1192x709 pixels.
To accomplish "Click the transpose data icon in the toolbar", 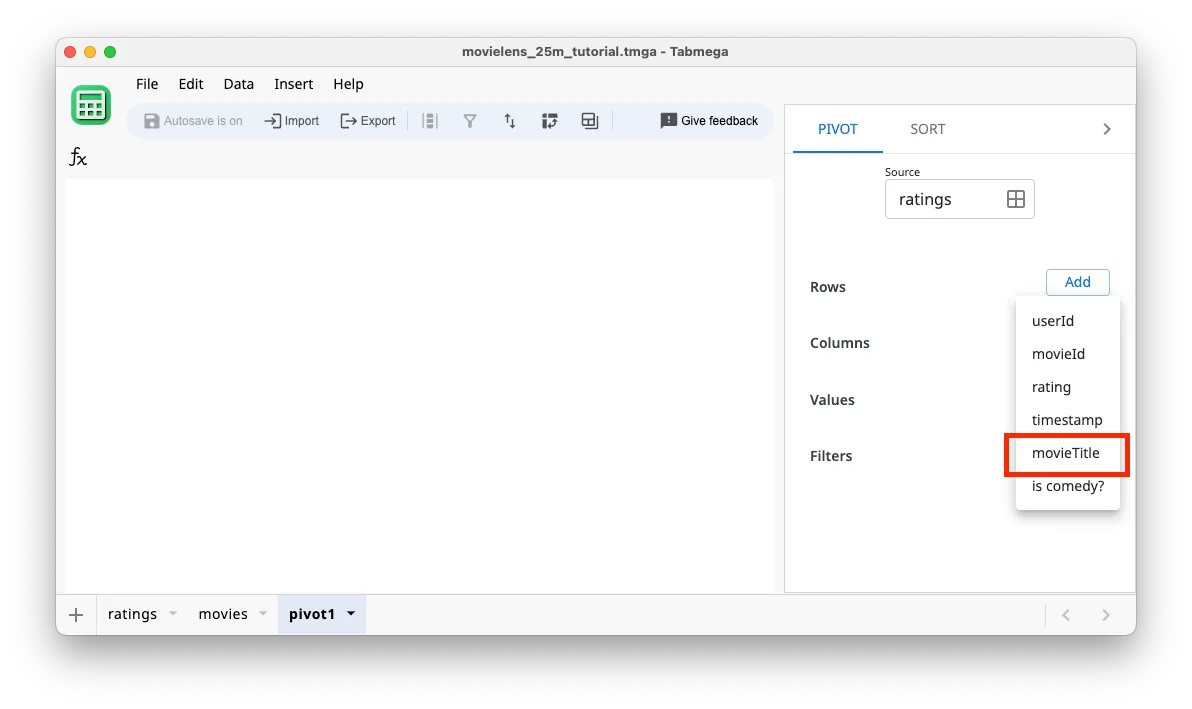I will (550, 120).
